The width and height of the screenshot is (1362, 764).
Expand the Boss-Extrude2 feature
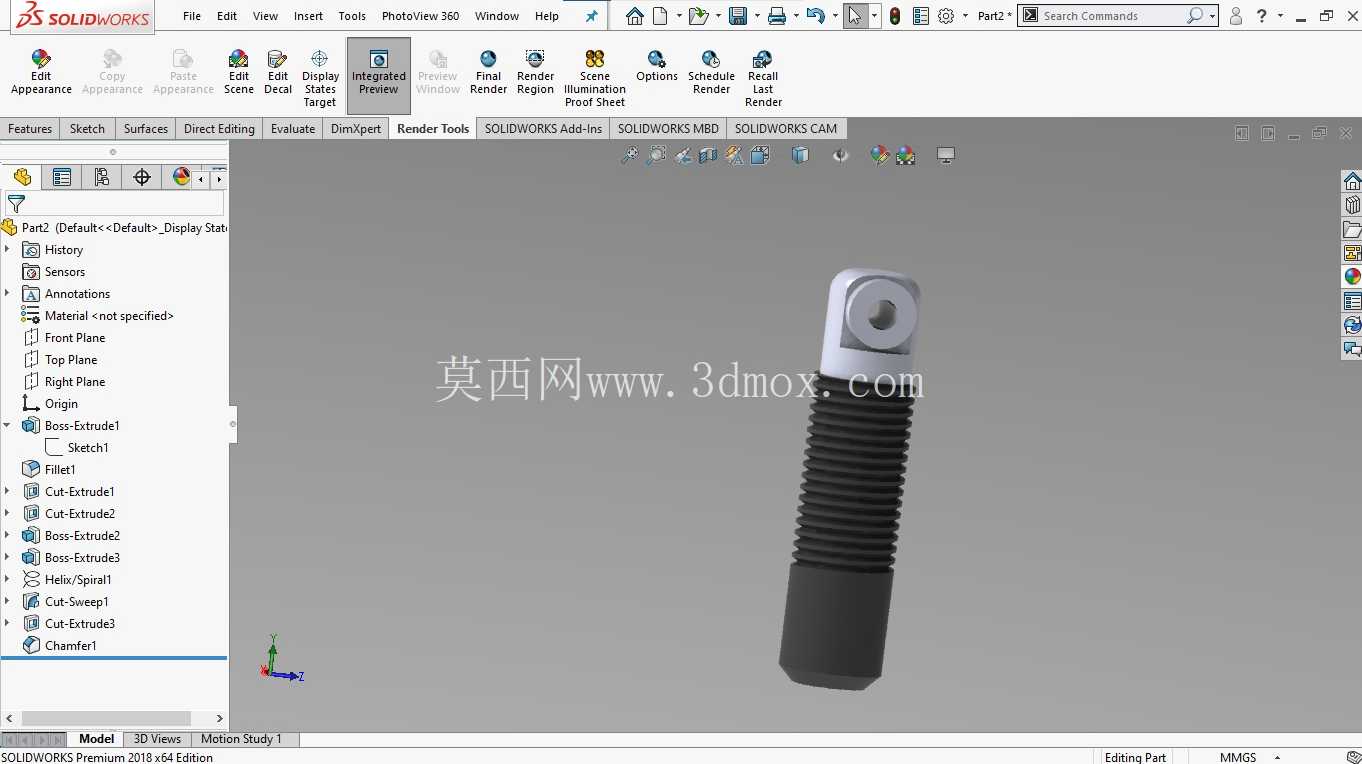coord(7,535)
